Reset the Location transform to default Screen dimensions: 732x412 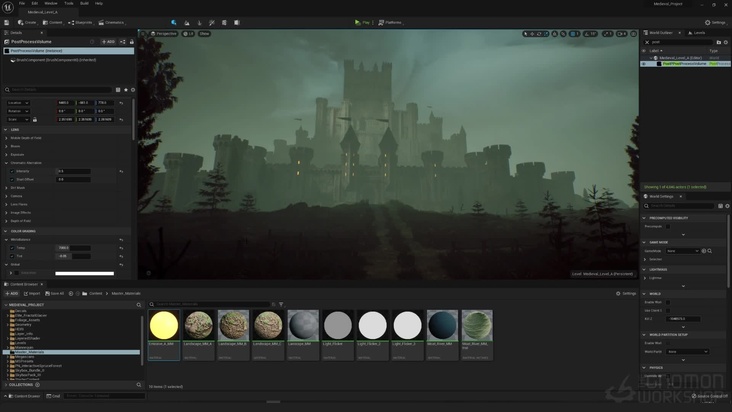point(122,102)
